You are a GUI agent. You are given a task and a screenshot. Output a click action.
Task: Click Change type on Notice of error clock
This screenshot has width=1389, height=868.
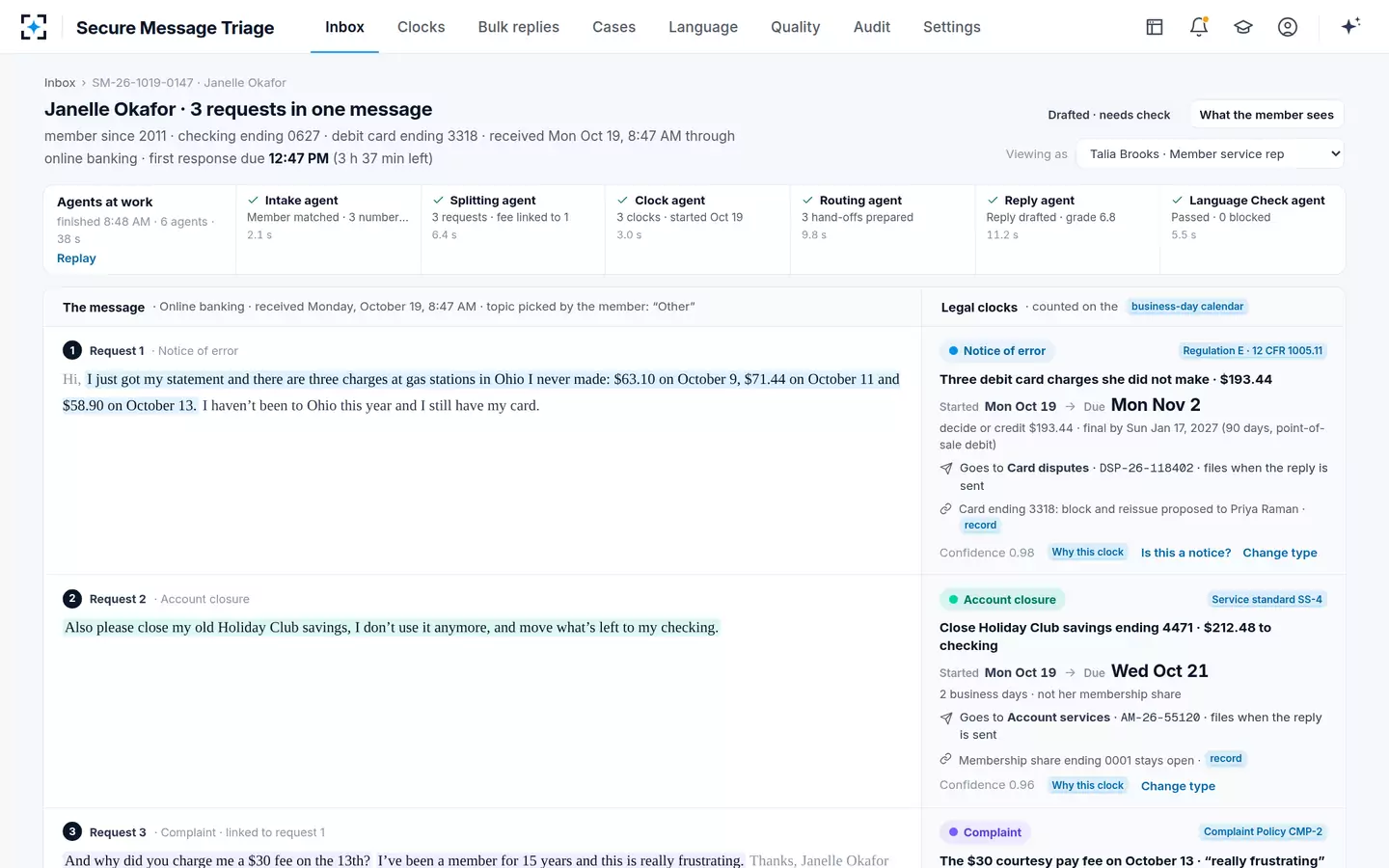1280,554
